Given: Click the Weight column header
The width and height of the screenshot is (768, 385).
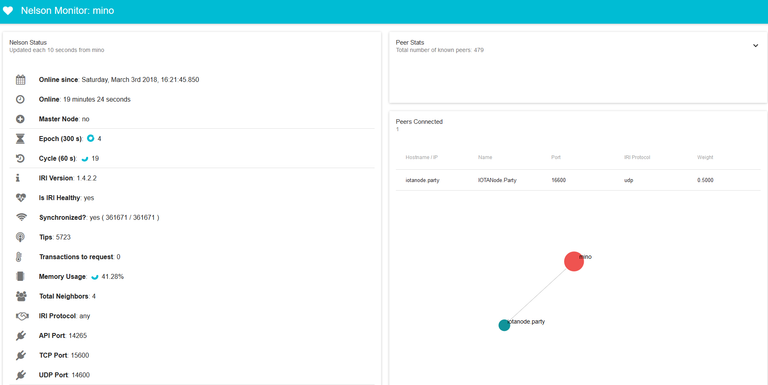Looking at the screenshot, I should (705, 157).
